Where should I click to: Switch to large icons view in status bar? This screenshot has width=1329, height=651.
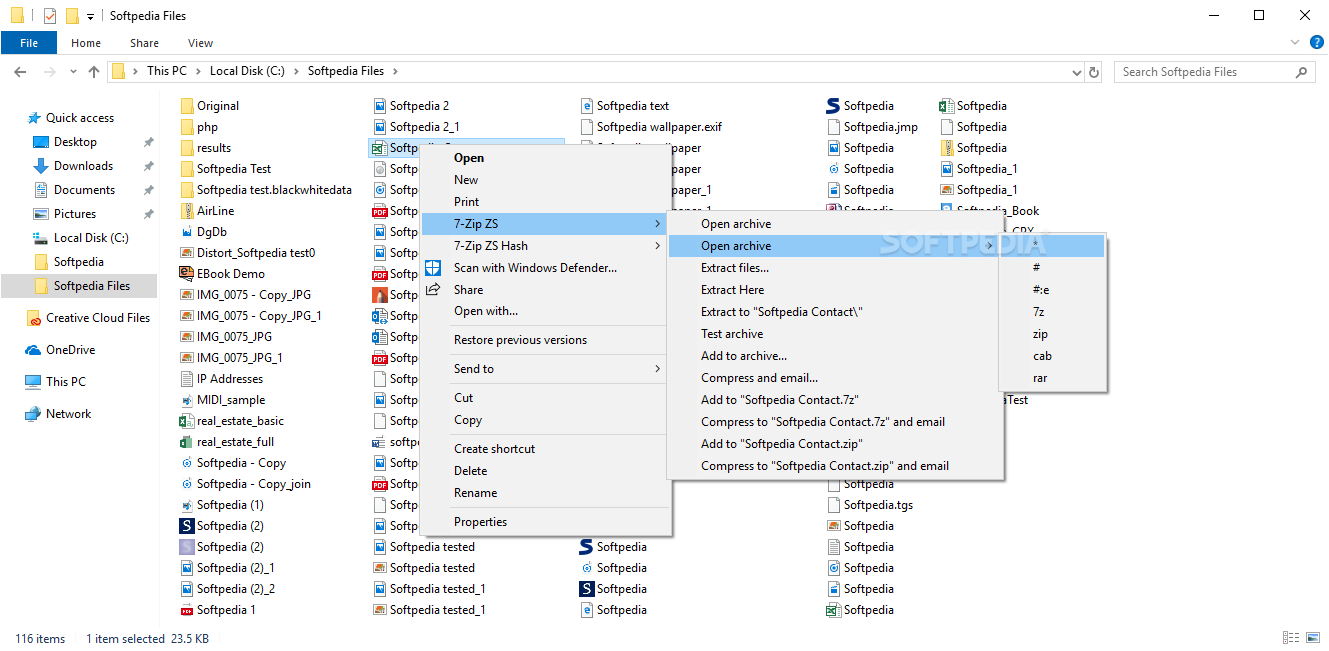(x=1313, y=638)
